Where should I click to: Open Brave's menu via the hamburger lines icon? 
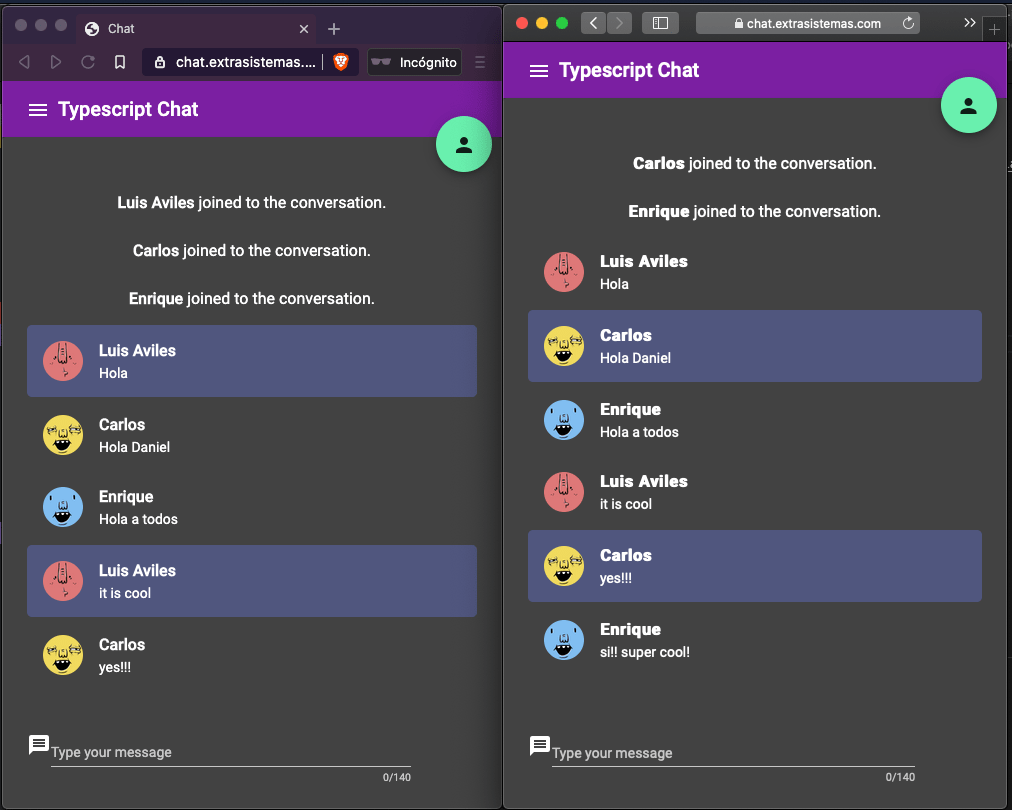tap(481, 62)
